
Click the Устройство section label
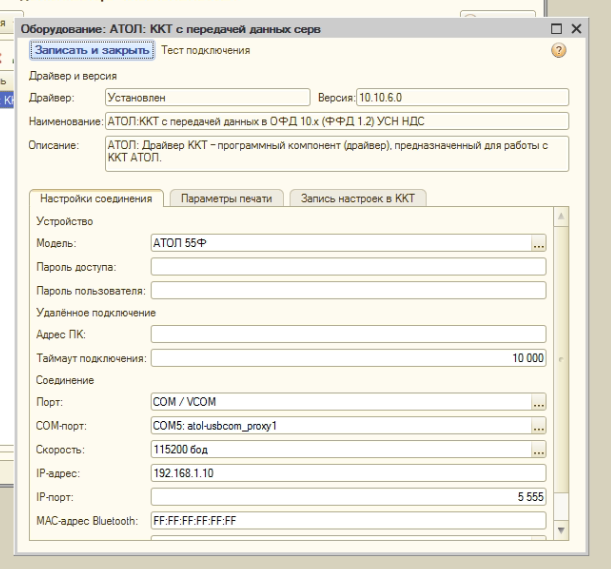pyautogui.click(x=65, y=221)
